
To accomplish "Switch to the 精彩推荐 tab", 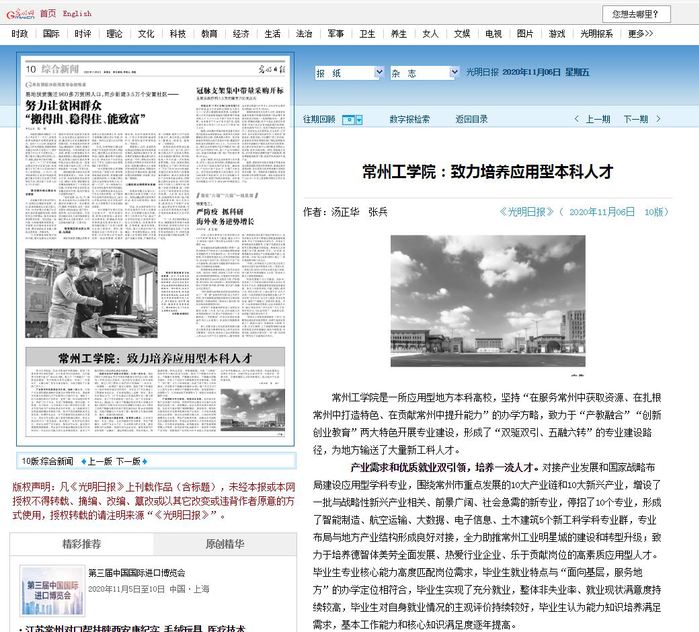I will 81,544.
